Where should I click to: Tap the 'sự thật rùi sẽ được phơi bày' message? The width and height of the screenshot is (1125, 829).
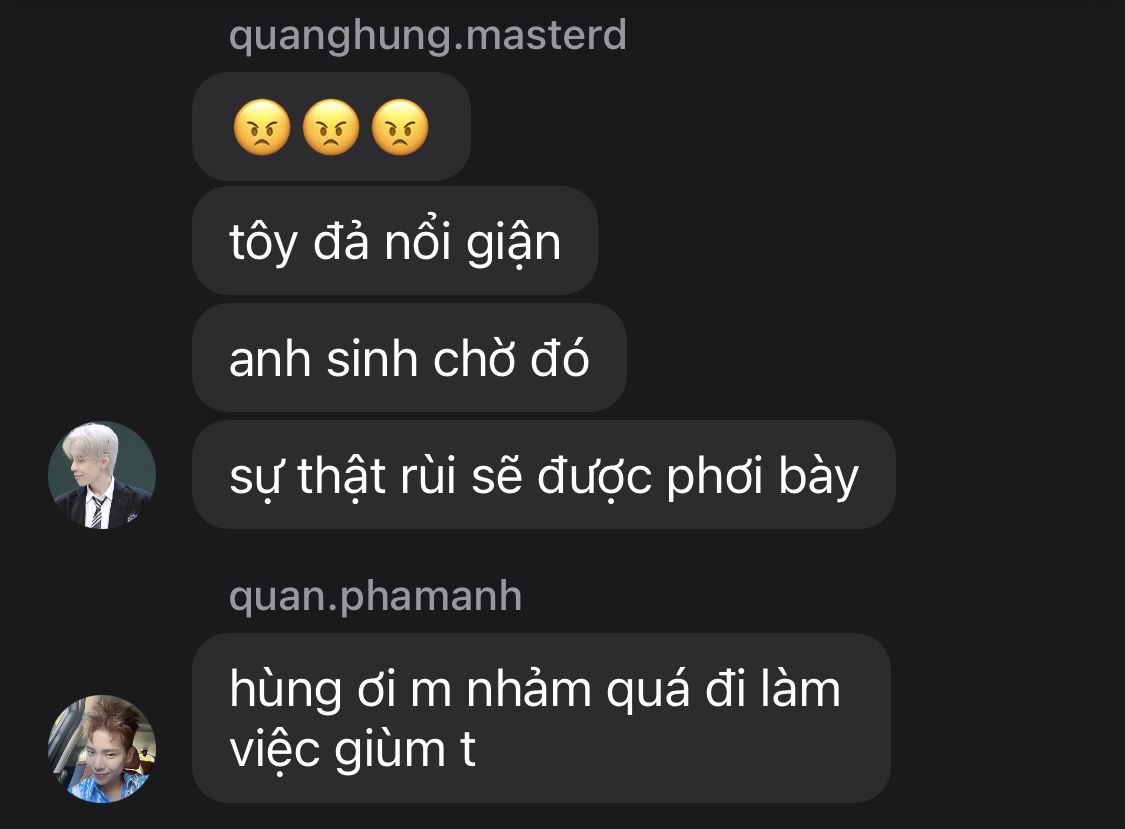(543, 475)
